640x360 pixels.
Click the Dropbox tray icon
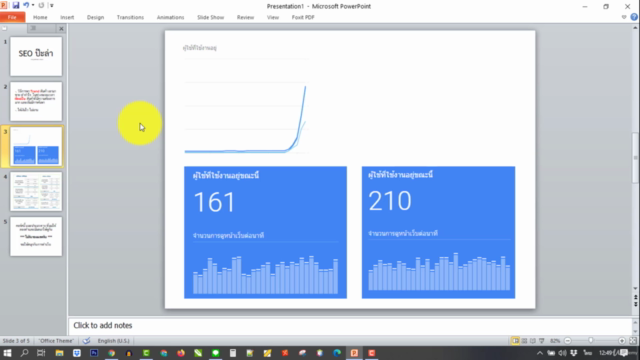[x=574, y=353]
